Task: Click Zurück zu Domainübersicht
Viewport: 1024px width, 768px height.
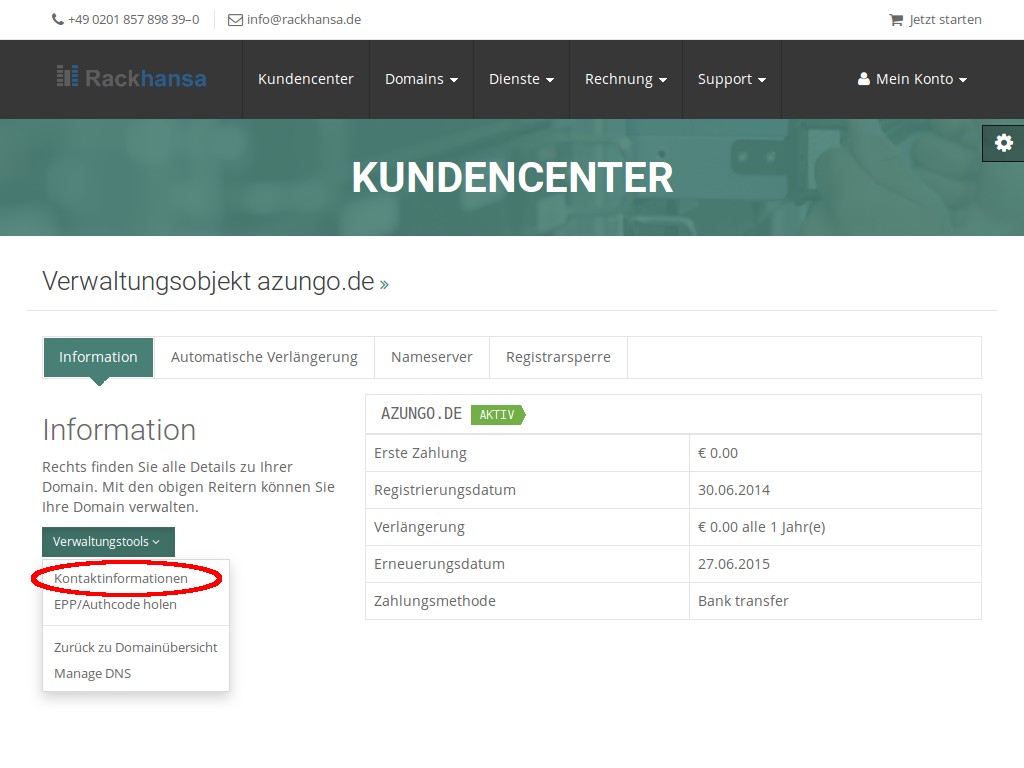Action: [135, 647]
